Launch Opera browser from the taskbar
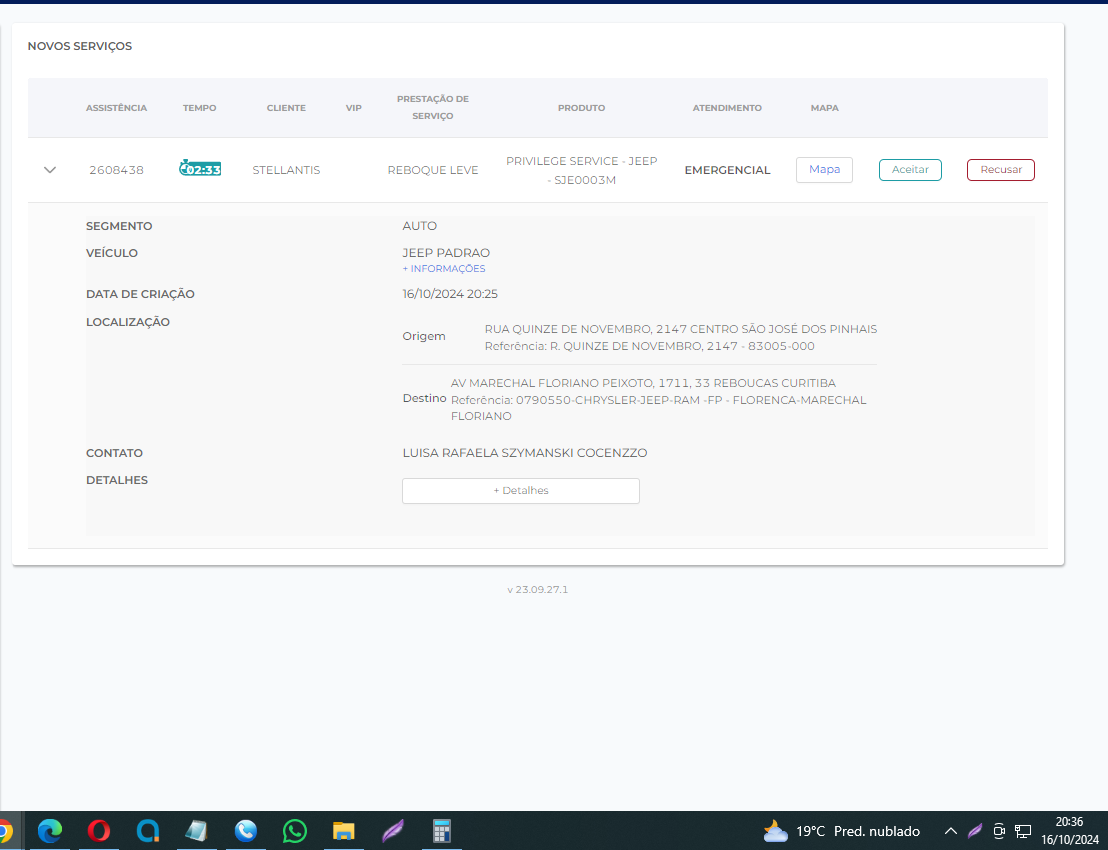The width and height of the screenshot is (1108, 850). (99, 830)
